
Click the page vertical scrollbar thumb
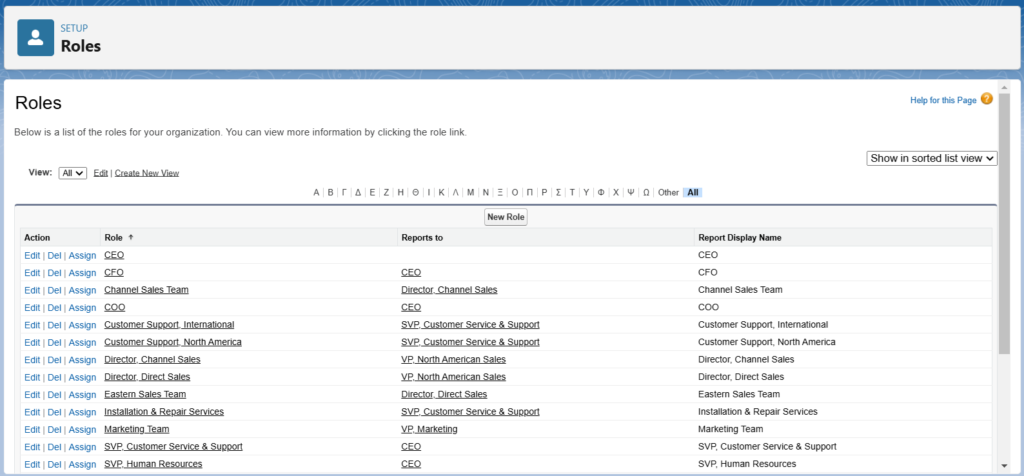coord(1004,222)
